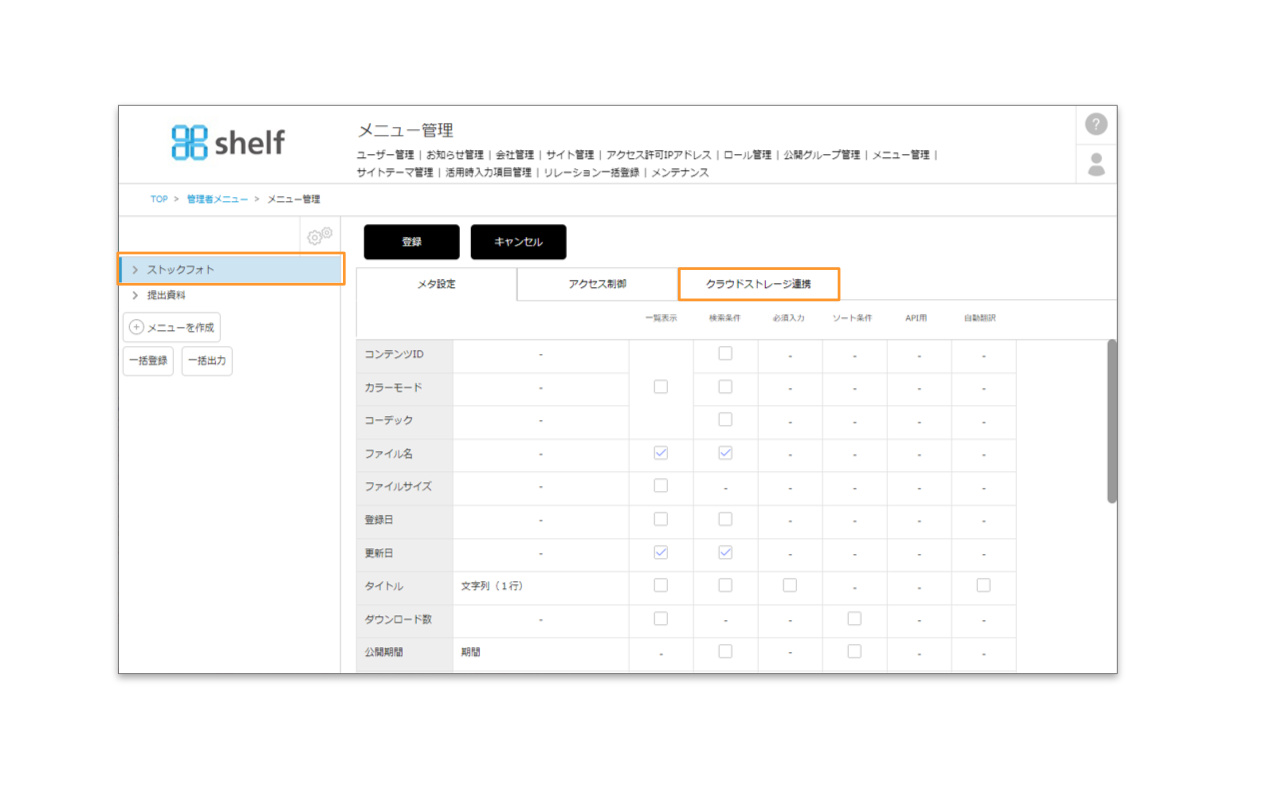This screenshot has width=1280, height=800.
Task: Enable 登録日 検索条件 checkbox
Action: coord(725,519)
